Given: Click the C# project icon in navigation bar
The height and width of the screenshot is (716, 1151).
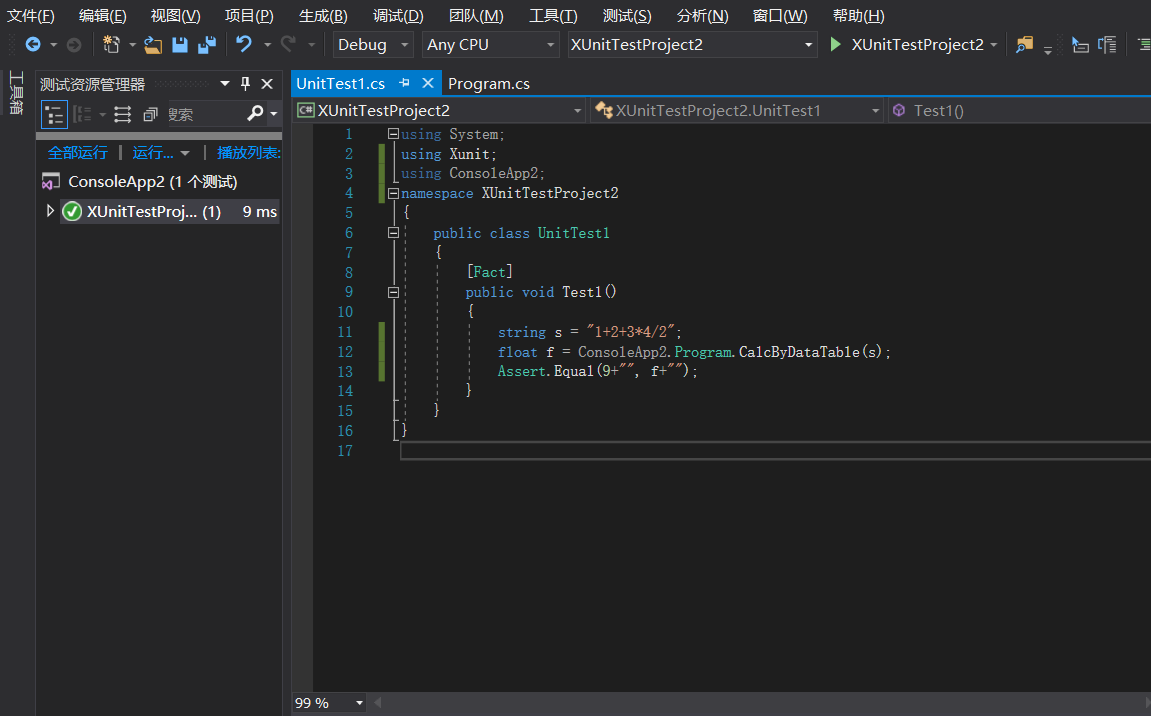Looking at the screenshot, I should coord(305,110).
